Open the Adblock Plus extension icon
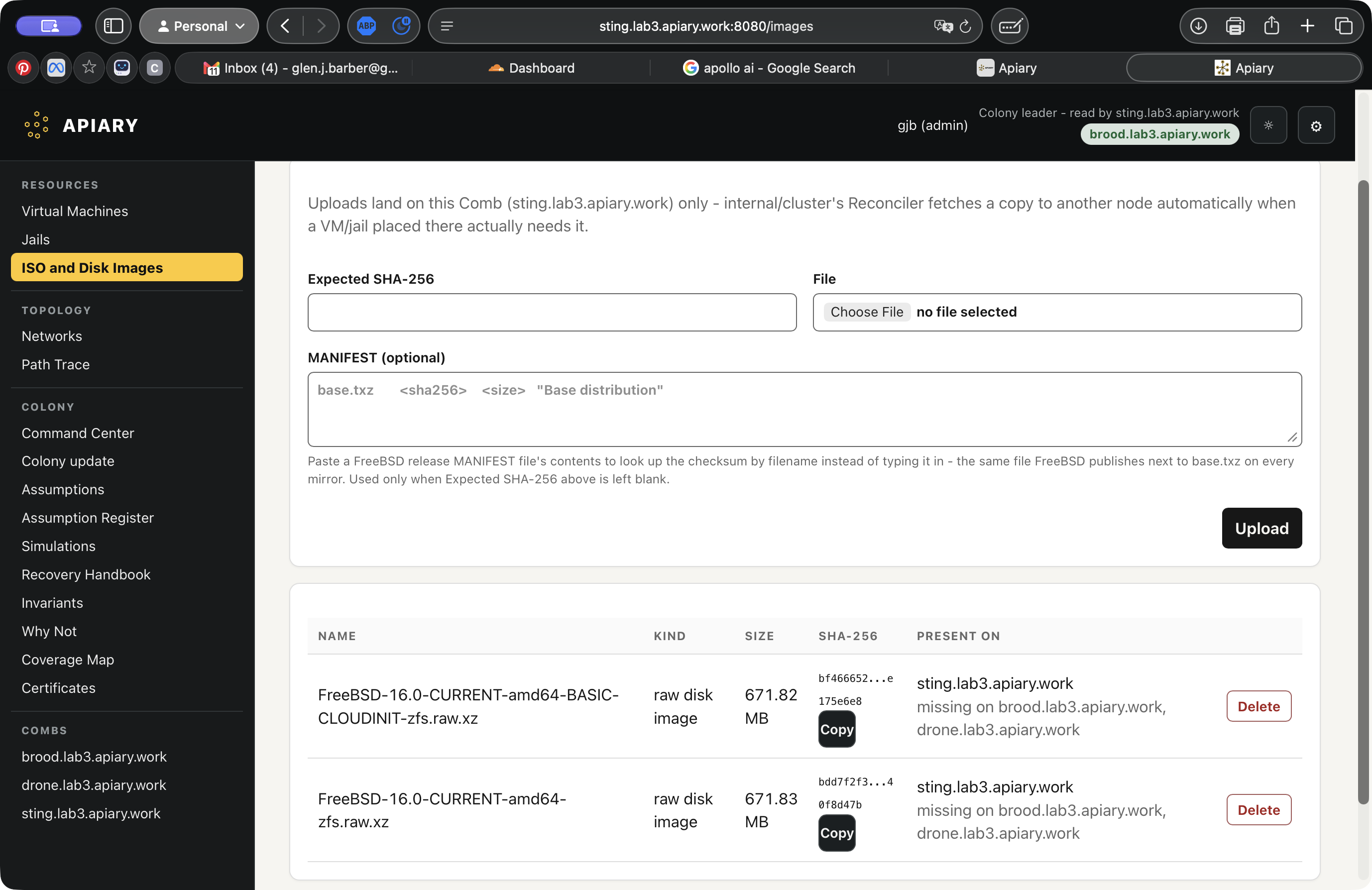 [366, 26]
